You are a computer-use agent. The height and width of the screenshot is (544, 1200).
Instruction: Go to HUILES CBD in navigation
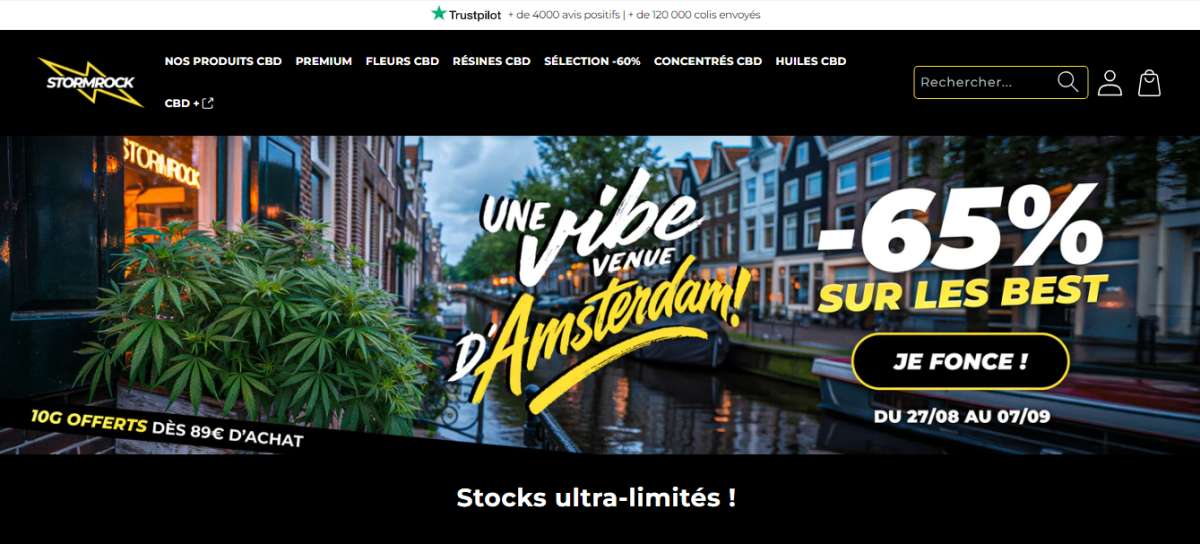pos(811,61)
